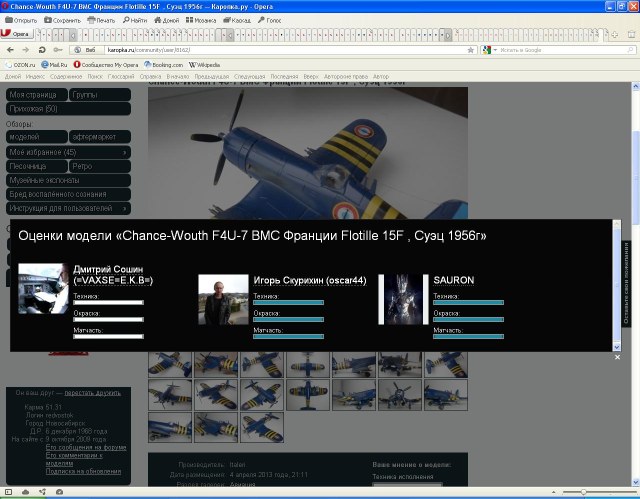Open the Моя страница menu item

[36, 94]
